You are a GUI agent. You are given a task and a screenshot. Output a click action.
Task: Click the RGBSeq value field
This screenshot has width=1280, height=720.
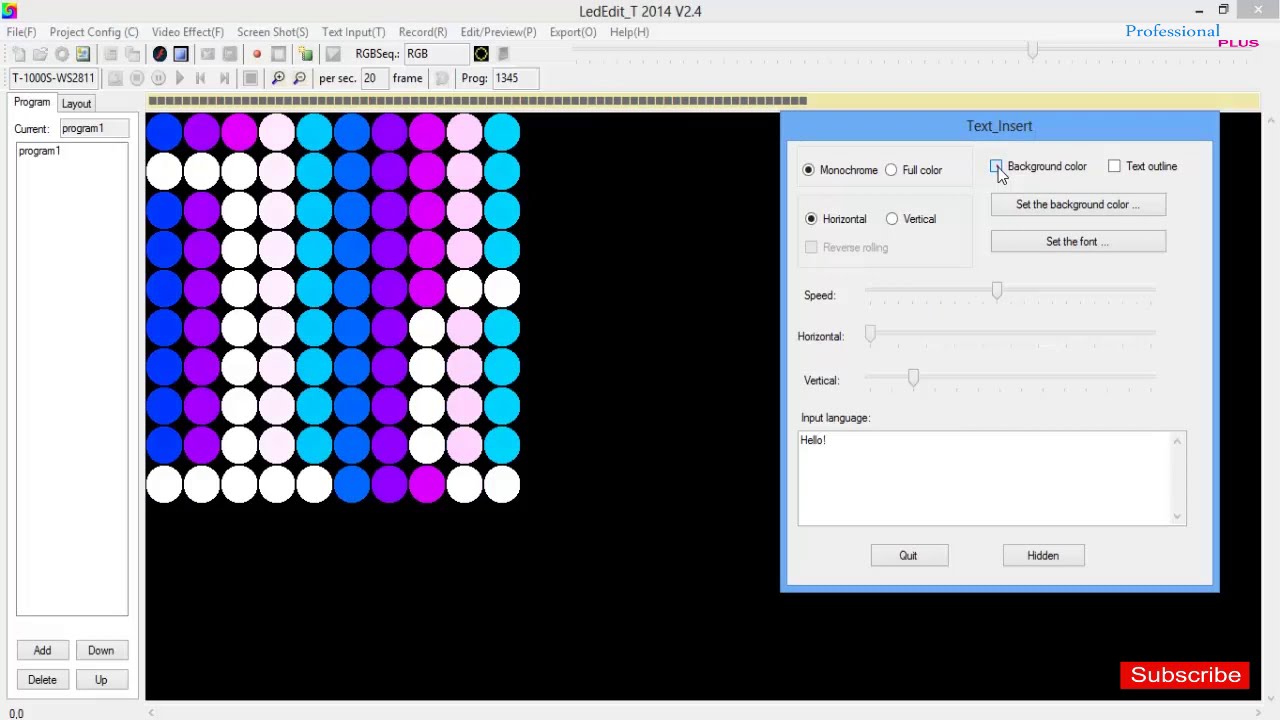[x=435, y=54]
